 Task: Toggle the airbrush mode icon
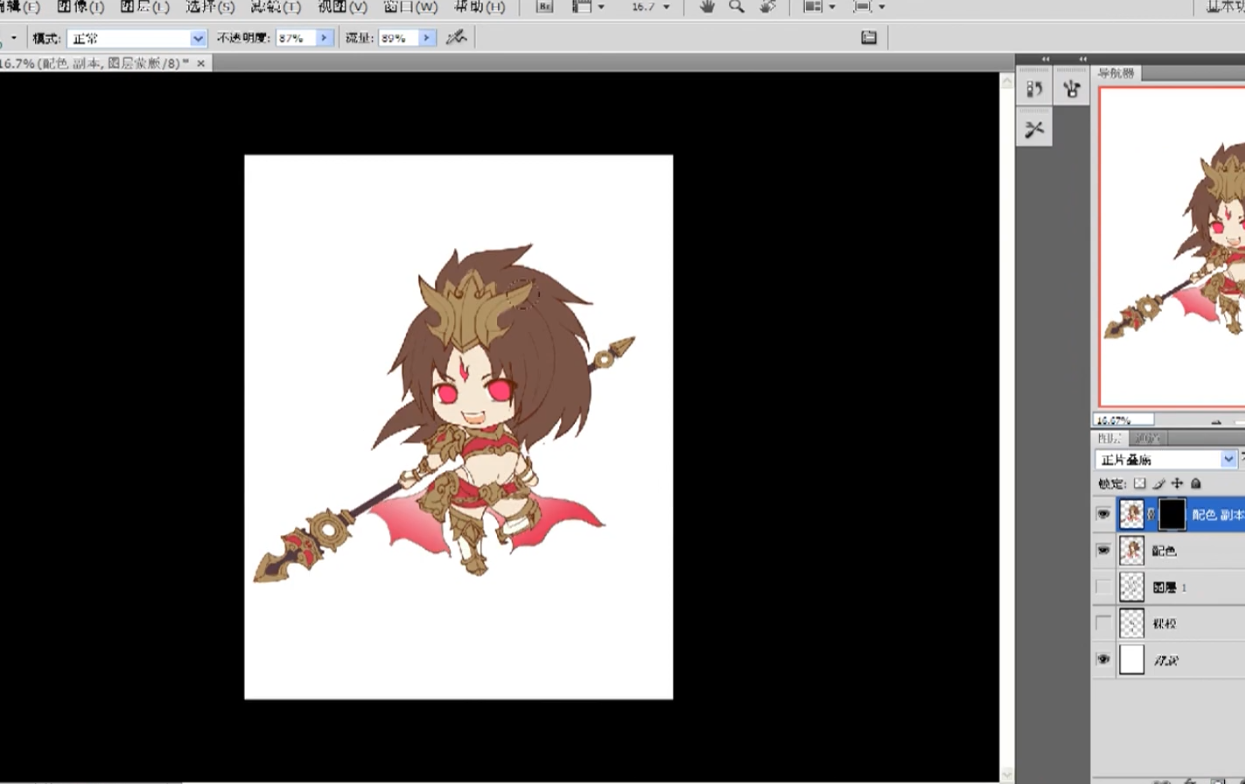456,38
